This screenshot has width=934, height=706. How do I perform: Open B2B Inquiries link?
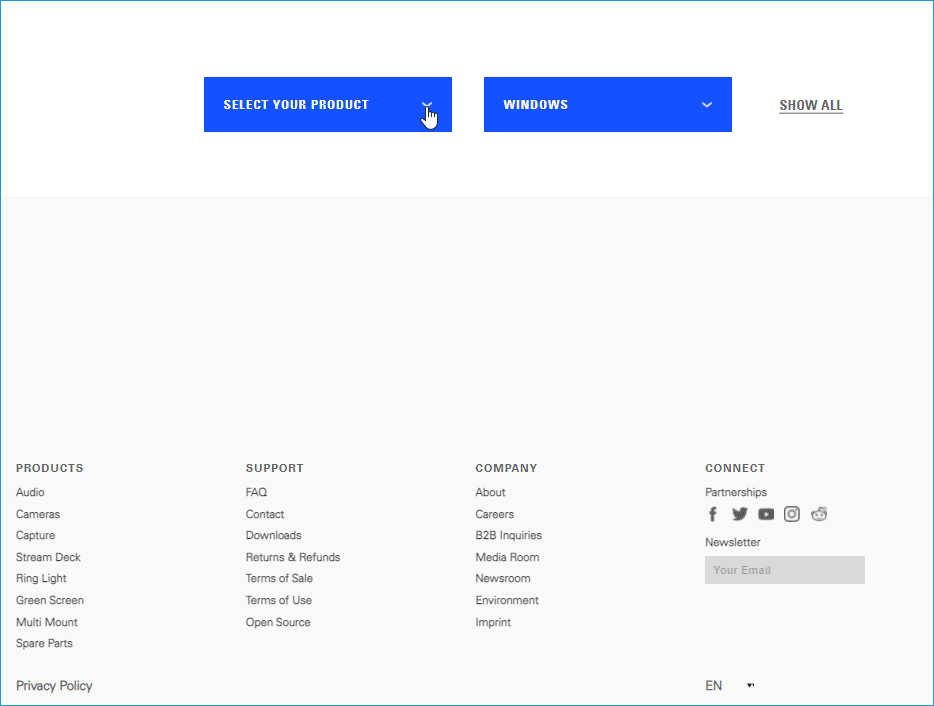pyautogui.click(x=509, y=536)
